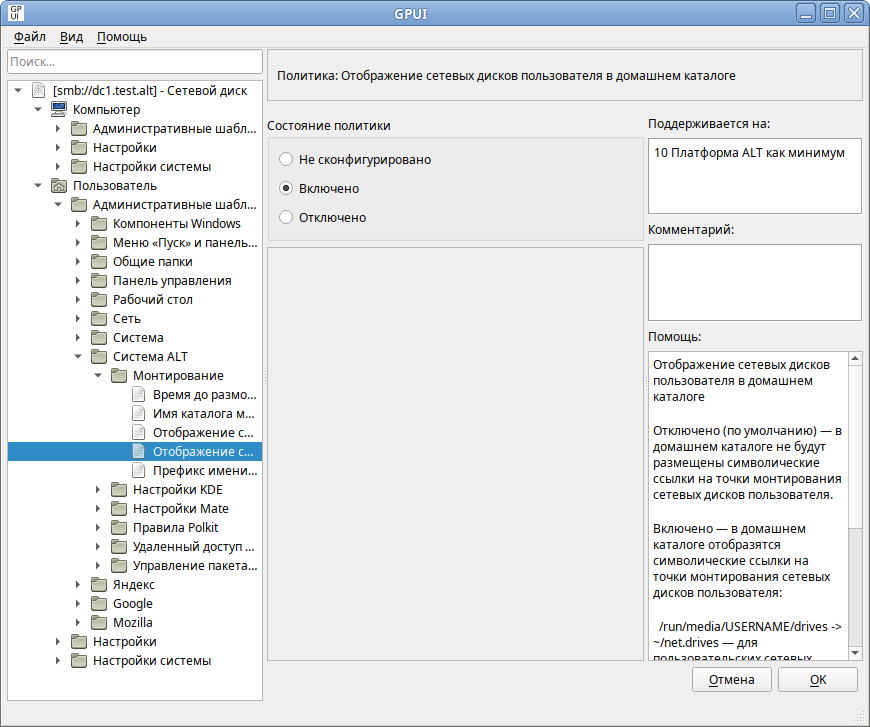
Task: Collapse the Система ALT branch
Action: point(78,356)
